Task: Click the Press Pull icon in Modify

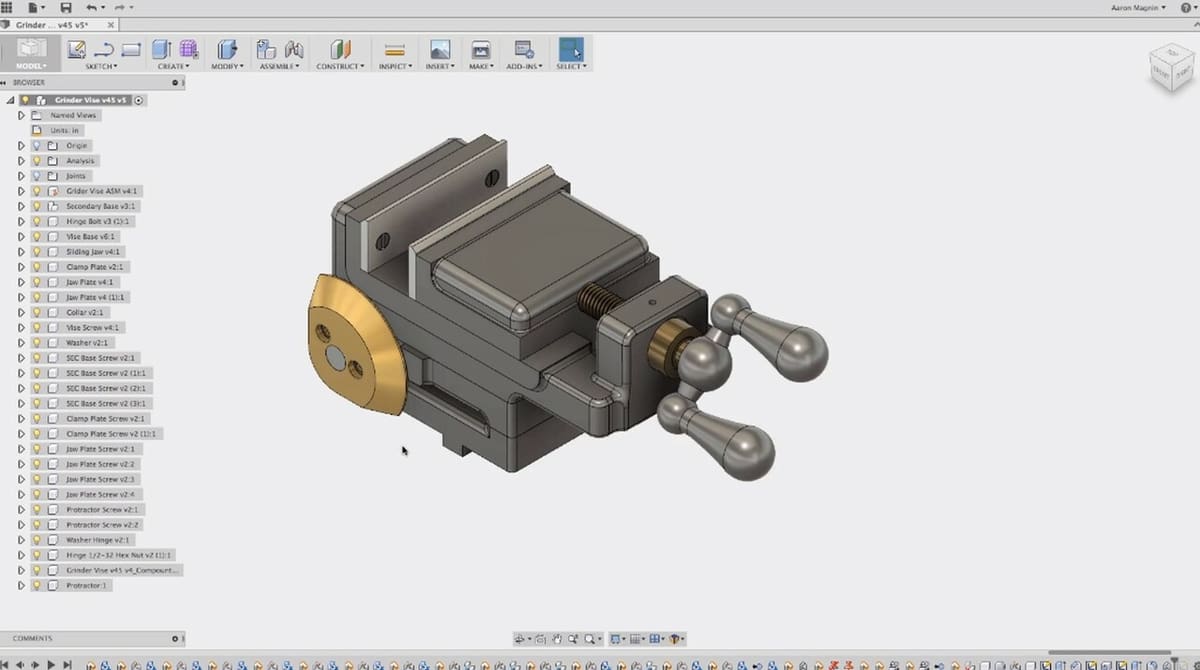Action: [227, 49]
